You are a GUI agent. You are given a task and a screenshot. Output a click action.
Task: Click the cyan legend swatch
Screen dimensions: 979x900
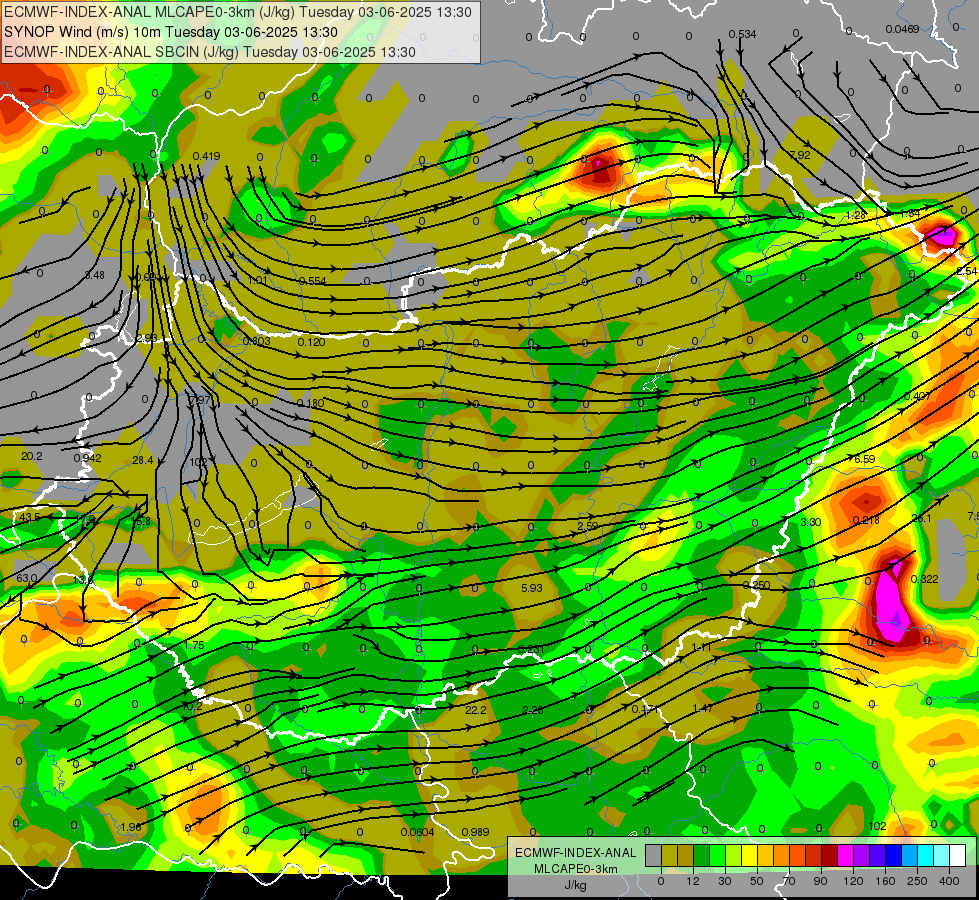click(x=925, y=855)
